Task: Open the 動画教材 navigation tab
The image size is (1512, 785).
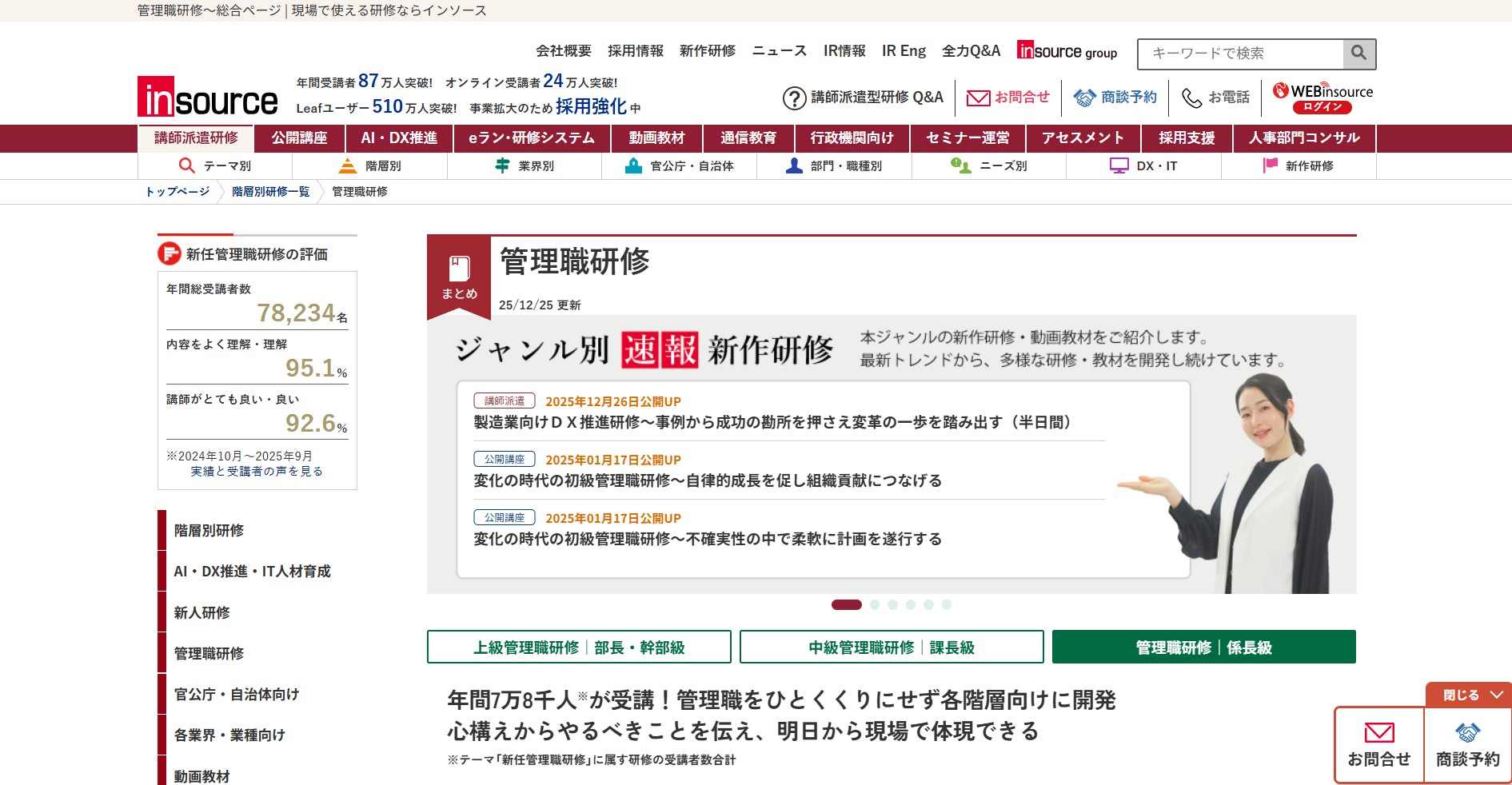Action: pos(657,137)
